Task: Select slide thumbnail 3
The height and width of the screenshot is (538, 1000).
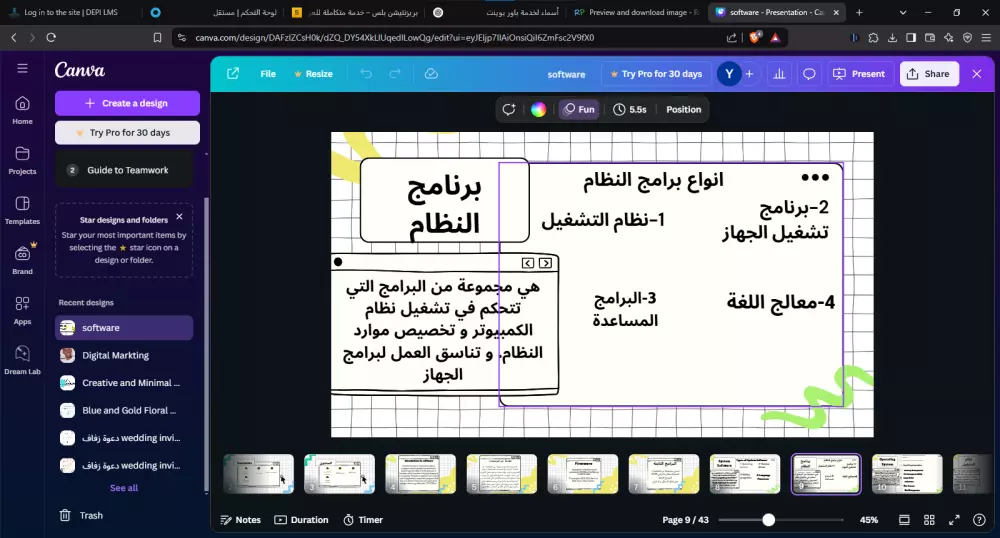Action: click(x=339, y=474)
